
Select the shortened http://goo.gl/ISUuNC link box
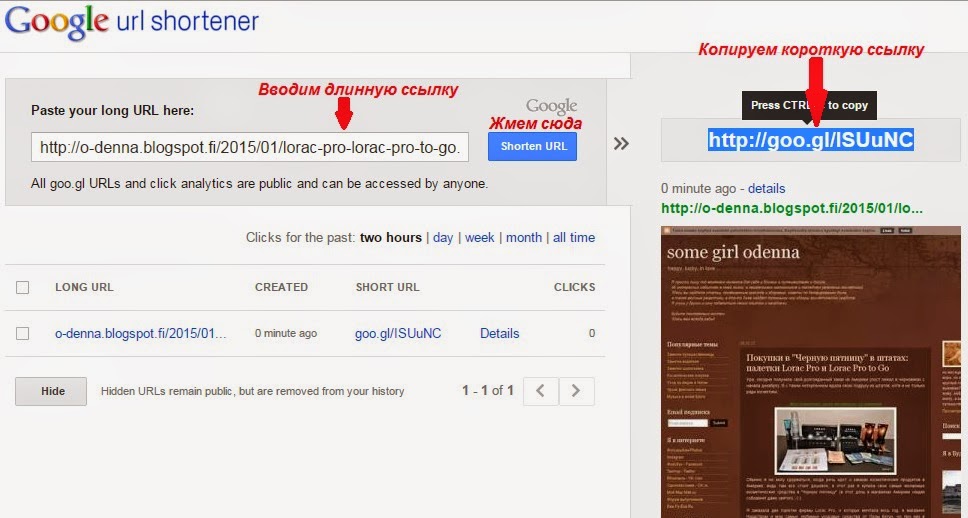pyautogui.click(x=811, y=140)
